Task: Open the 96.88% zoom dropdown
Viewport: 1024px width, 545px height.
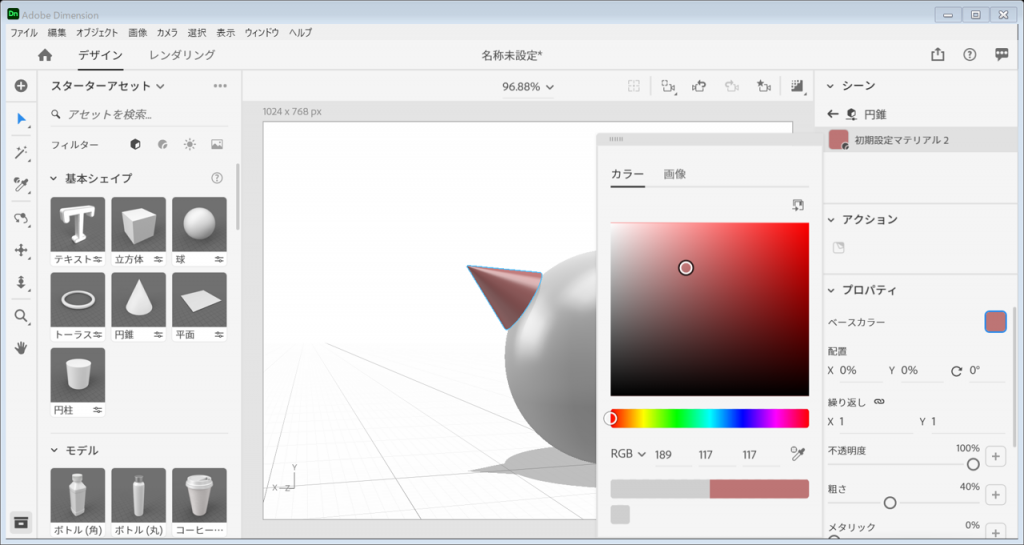Action: 528,87
